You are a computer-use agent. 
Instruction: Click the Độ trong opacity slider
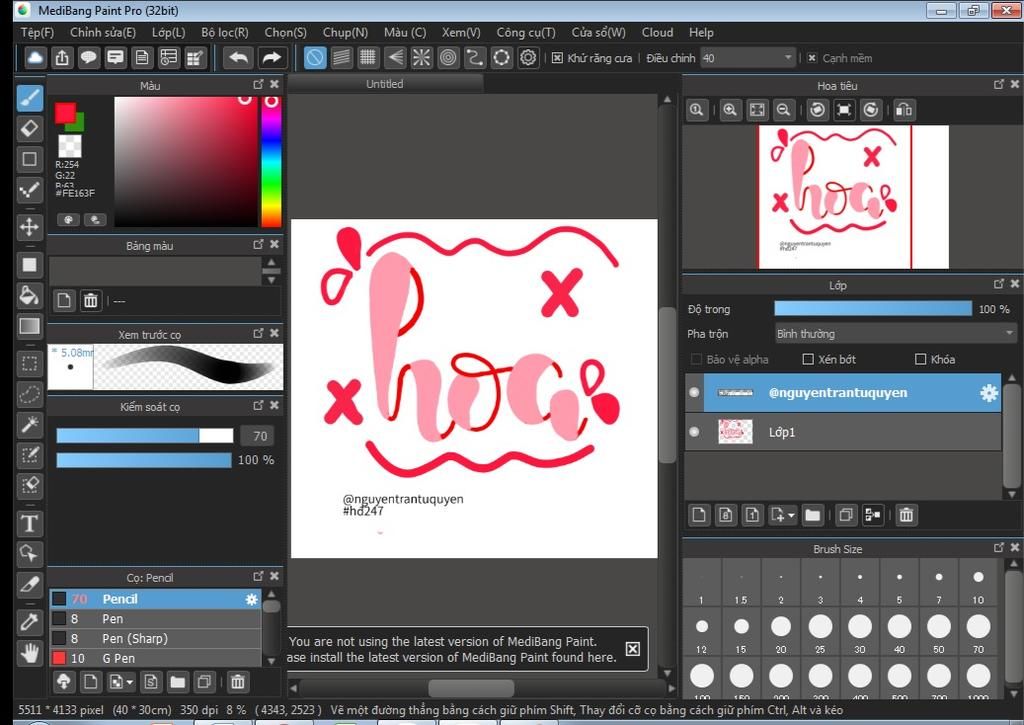[x=872, y=309]
